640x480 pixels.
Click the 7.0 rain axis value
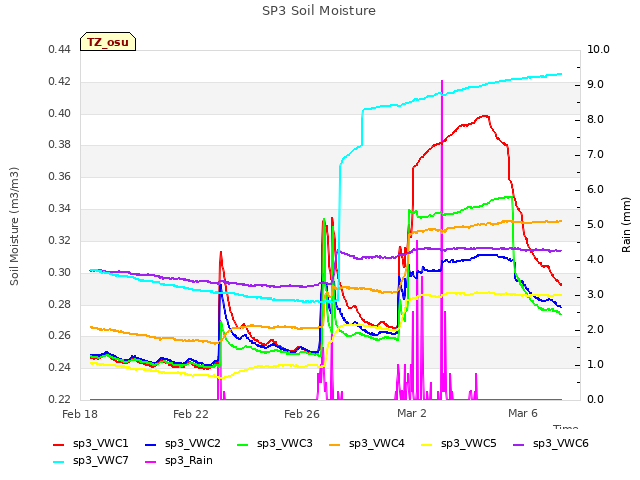(x=596, y=154)
